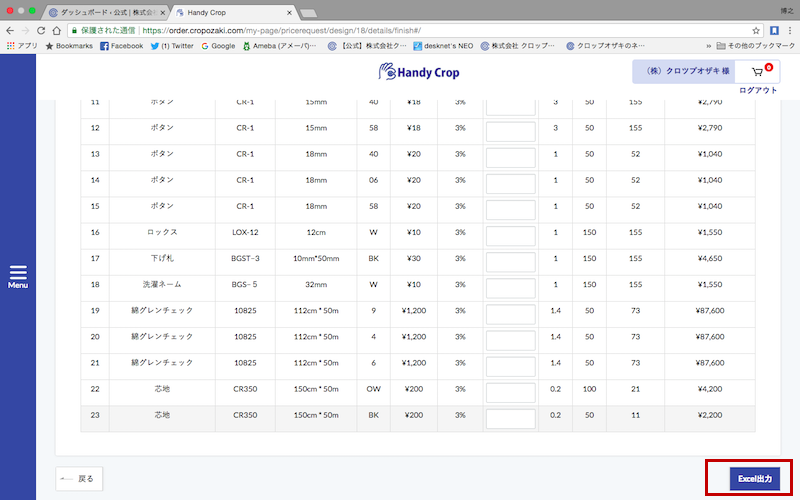Screen dimensions: 800x500
Task: Click the input field in row 20
Action: (511, 340)
